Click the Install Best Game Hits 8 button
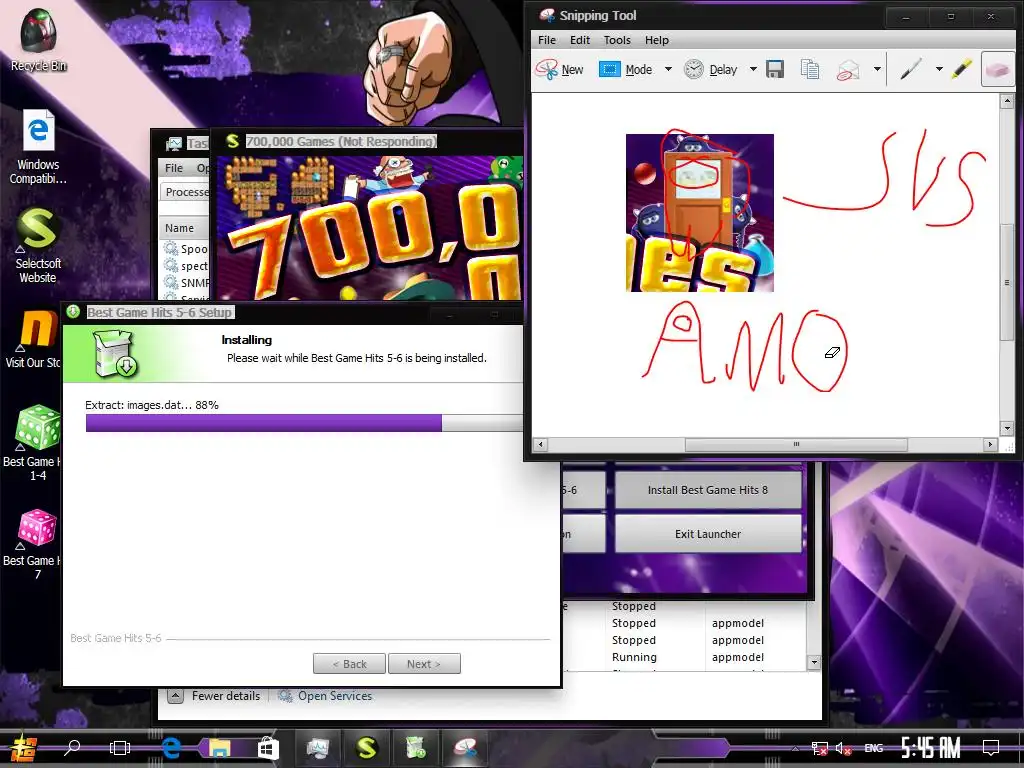 click(x=708, y=490)
